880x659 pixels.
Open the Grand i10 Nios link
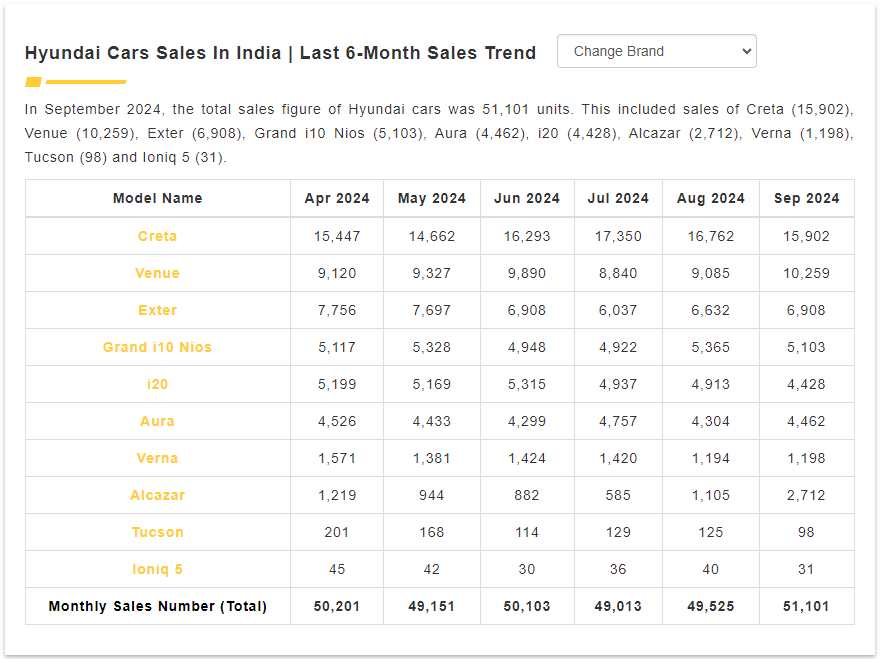(x=158, y=347)
